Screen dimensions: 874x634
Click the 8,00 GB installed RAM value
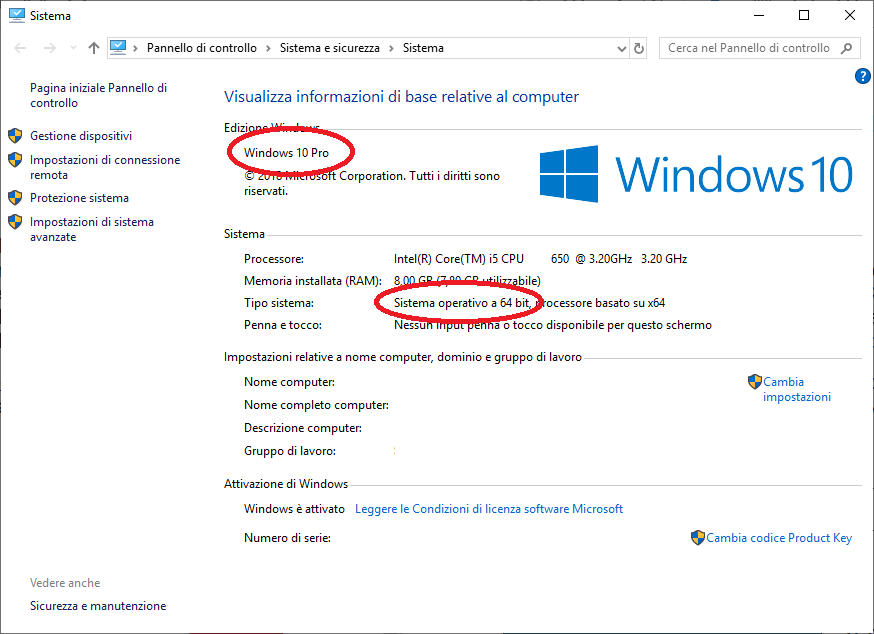point(467,280)
